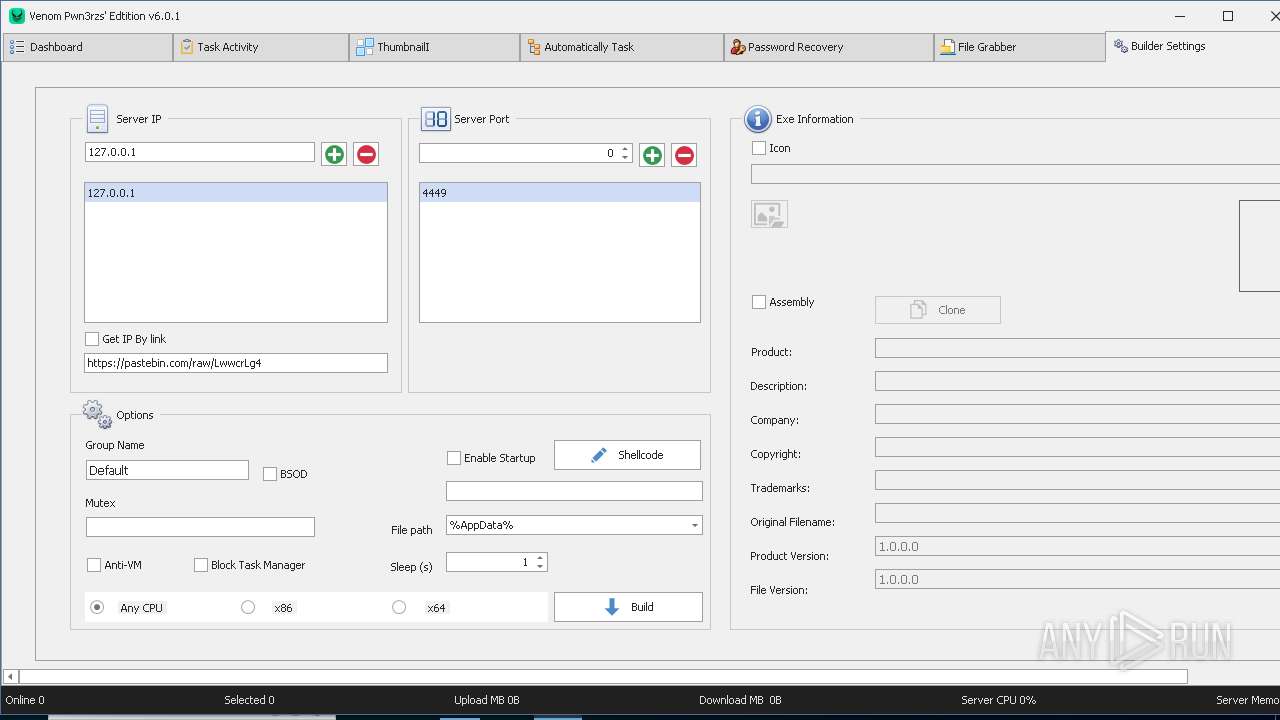Click the Shellcode button

click(x=627, y=455)
